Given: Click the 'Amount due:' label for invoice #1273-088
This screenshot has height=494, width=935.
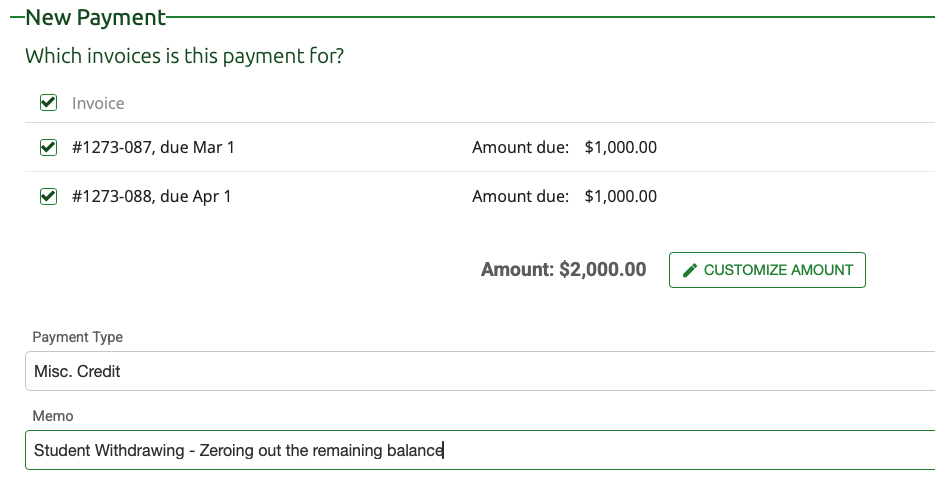Looking at the screenshot, I should point(520,197).
